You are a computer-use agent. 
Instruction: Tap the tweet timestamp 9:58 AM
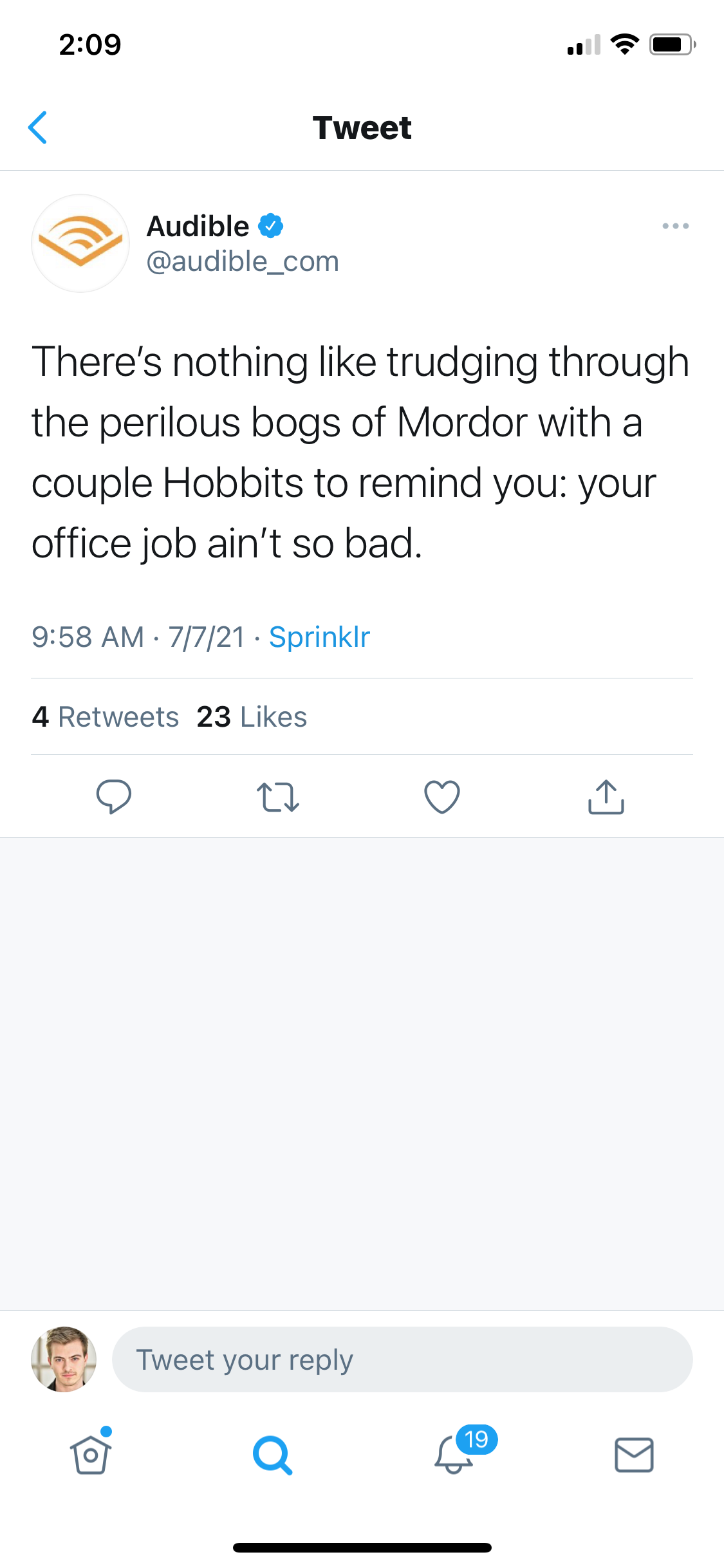[x=88, y=637]
